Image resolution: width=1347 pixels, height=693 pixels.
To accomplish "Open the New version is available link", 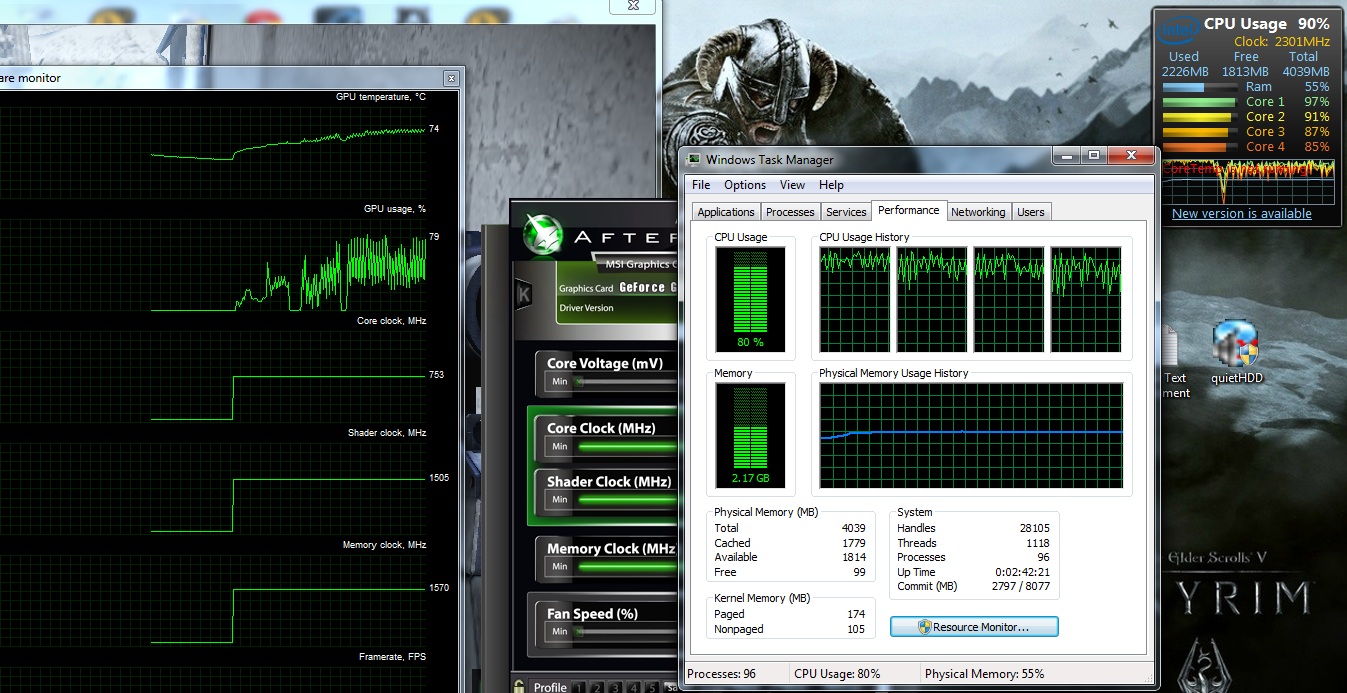I will tap(1241, 213).
